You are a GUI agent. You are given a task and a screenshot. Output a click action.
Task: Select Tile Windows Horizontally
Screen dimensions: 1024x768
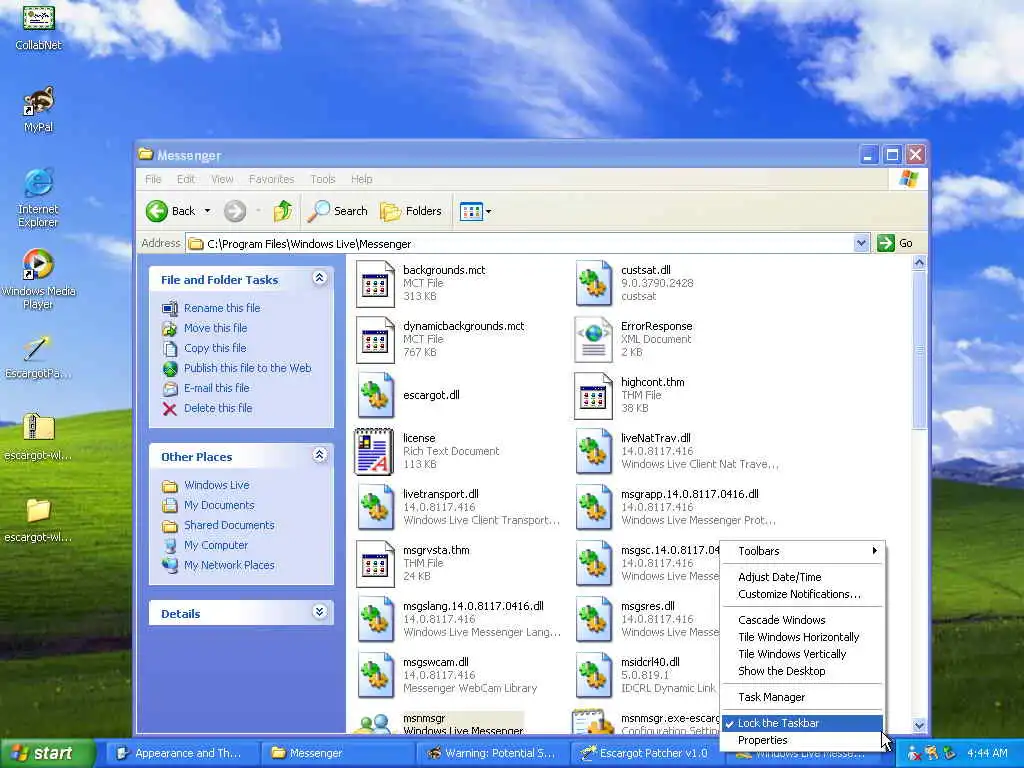[x=803, y=637]
